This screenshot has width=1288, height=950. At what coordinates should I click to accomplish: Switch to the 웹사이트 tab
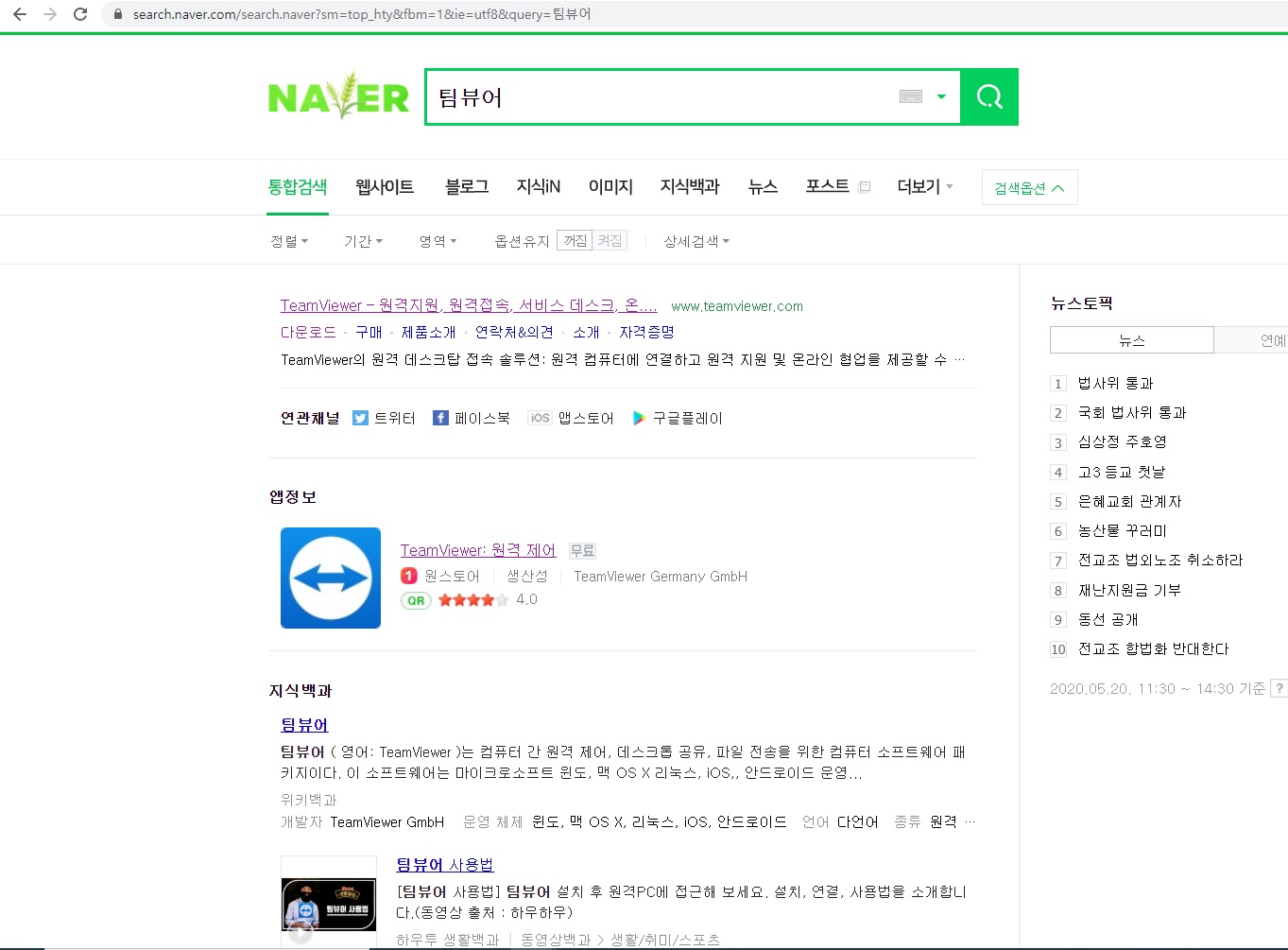pos(385,186)
